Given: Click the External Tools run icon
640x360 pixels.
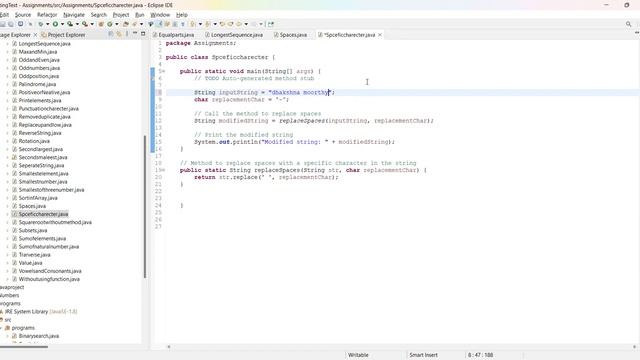Looking at the screenshot, I should pyautogui.click(x=84, y=24).
